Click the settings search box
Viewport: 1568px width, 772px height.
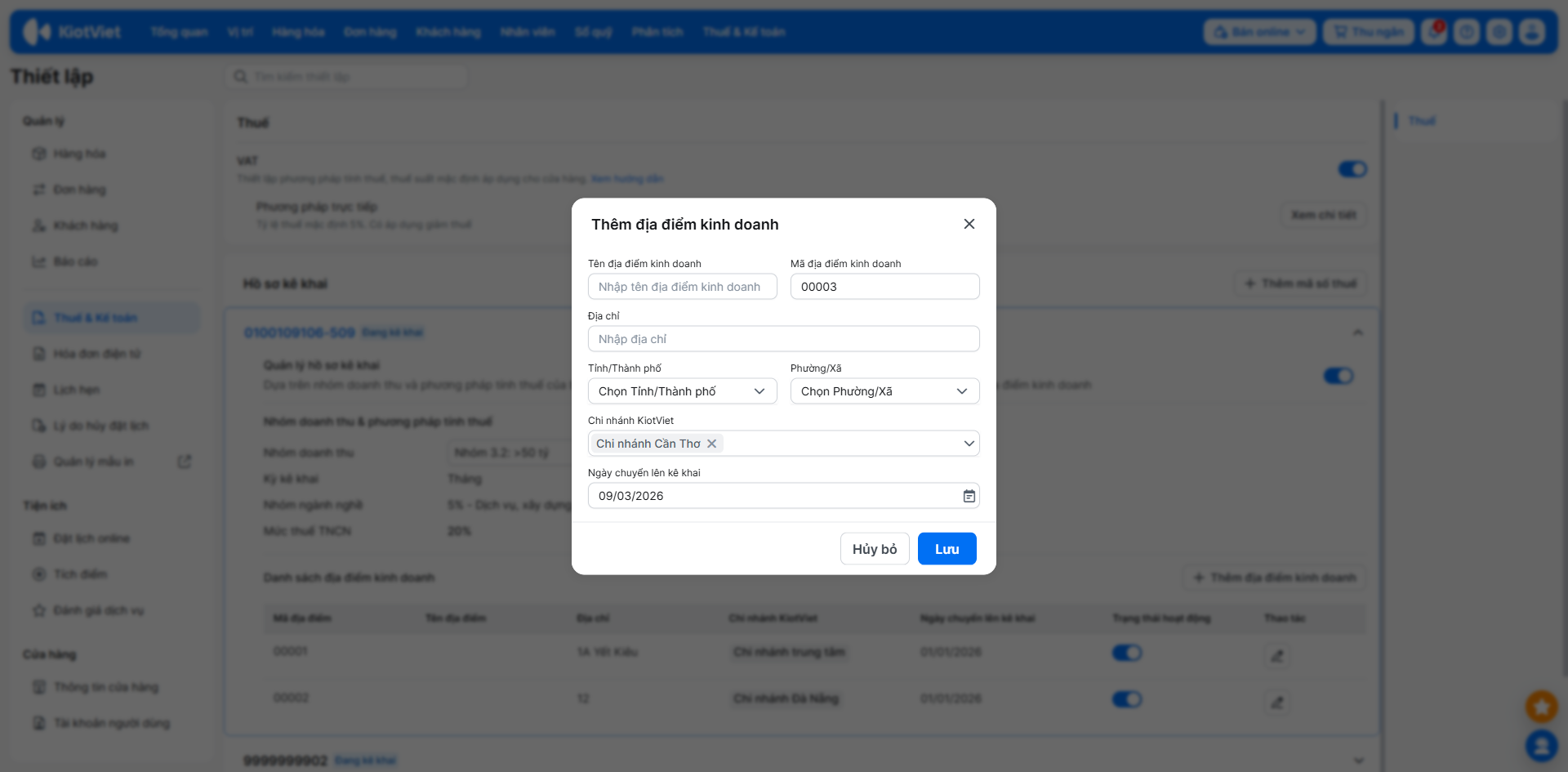(x=347, y=77)
